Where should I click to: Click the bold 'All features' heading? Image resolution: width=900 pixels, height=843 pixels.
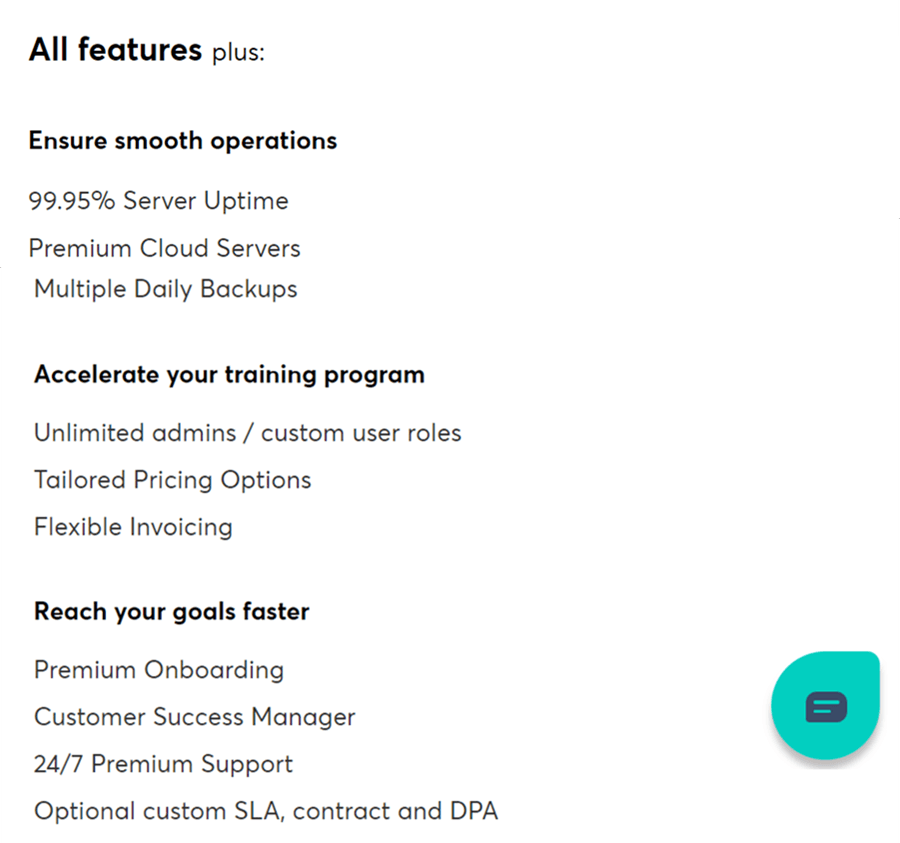pos(115,49)
